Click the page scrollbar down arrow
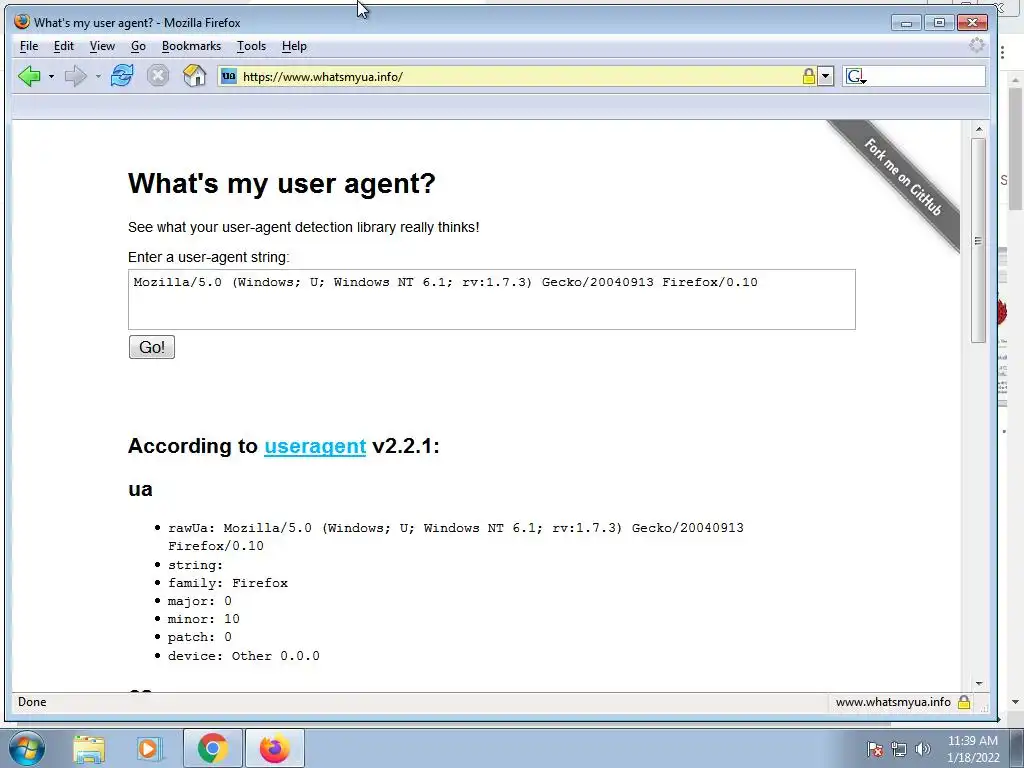Screen dimensions: 1024x768 (978, 683)
